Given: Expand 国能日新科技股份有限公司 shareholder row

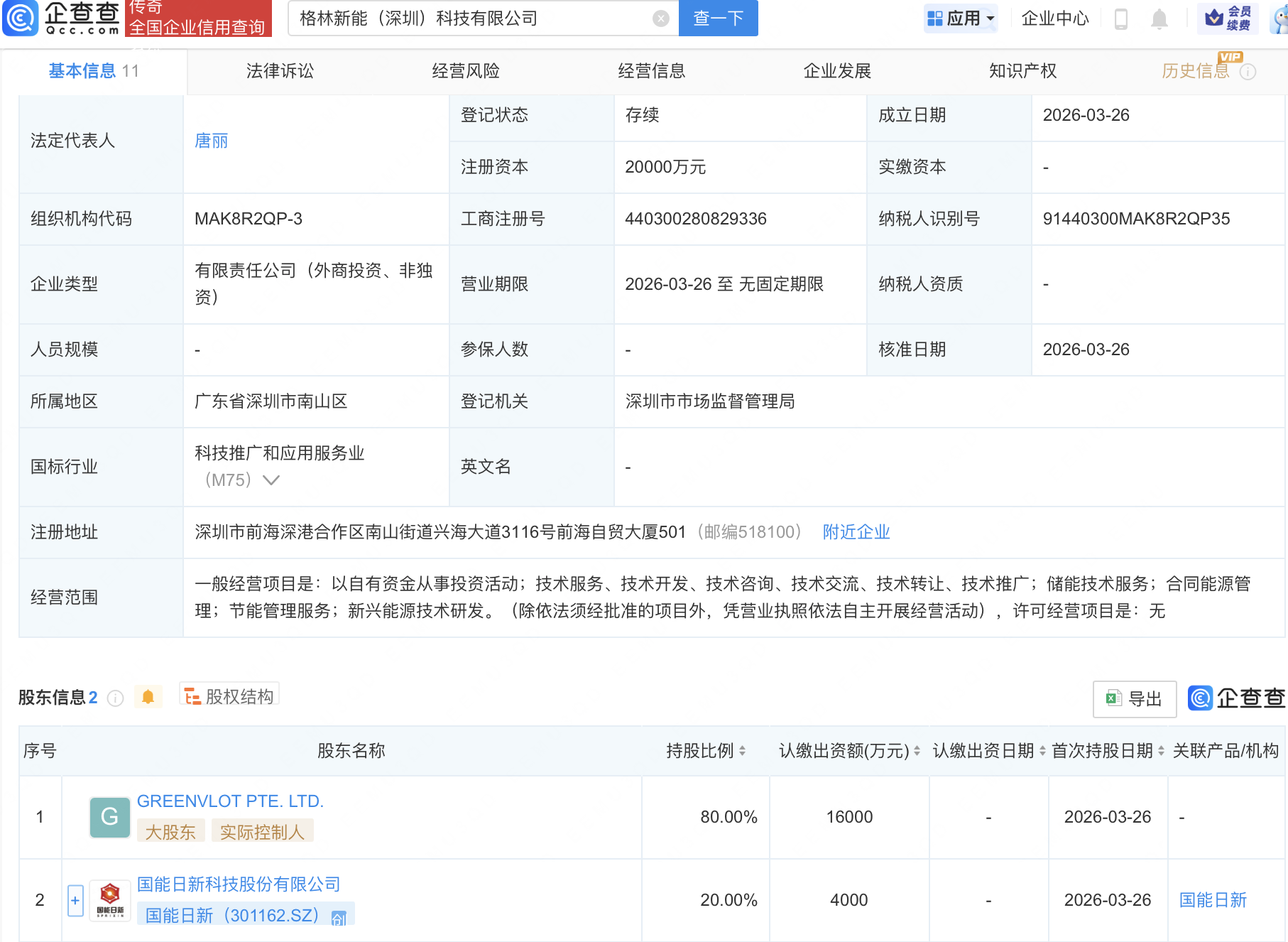Looking at the screenshot, I should pos(75,899).
